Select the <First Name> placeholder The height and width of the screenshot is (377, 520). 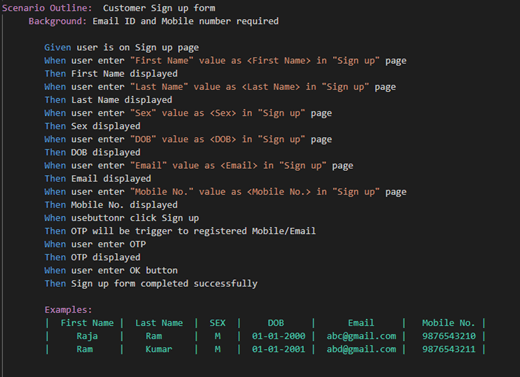click(x=279, y=61)
